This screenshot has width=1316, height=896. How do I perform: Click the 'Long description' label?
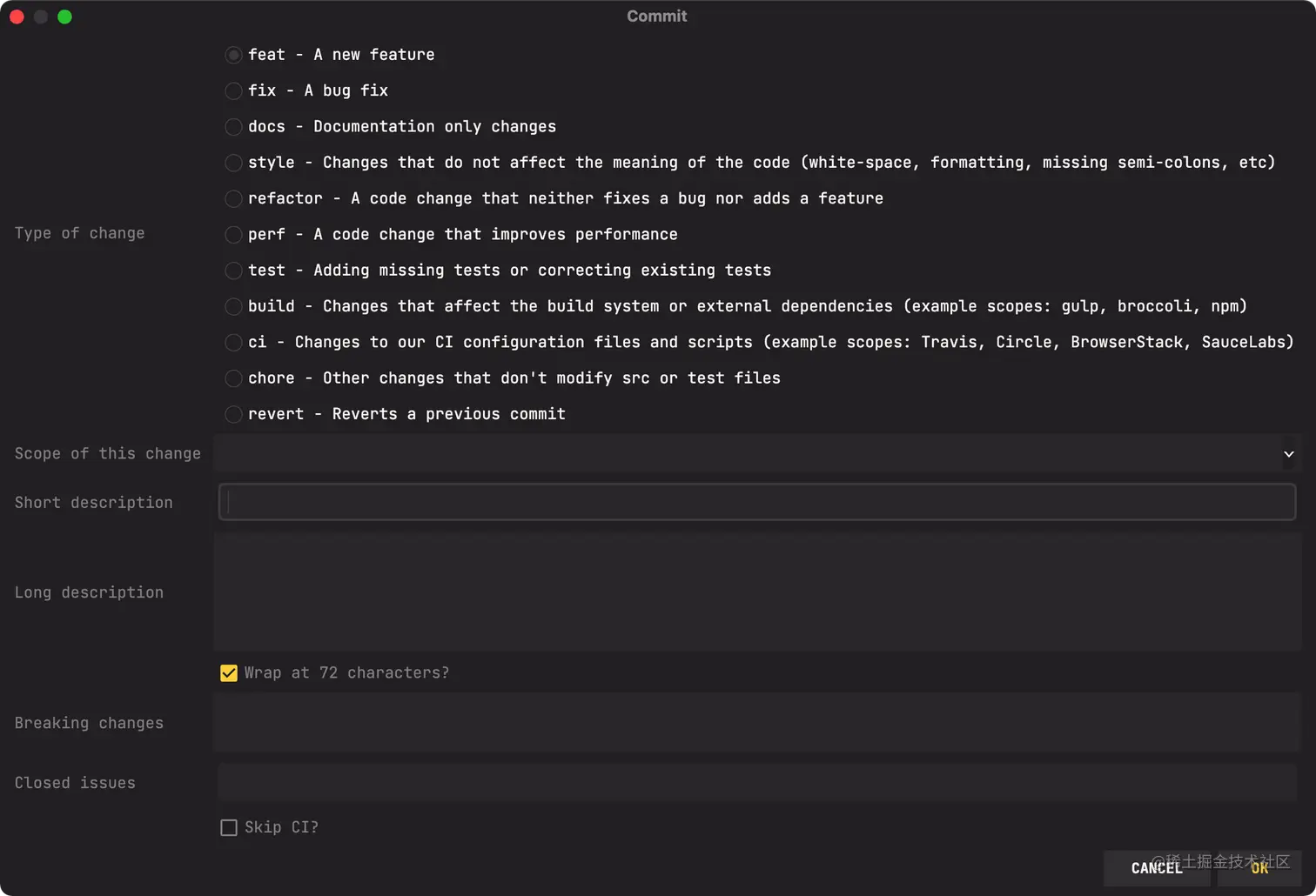pyautogui.click(x=89, y=592)
